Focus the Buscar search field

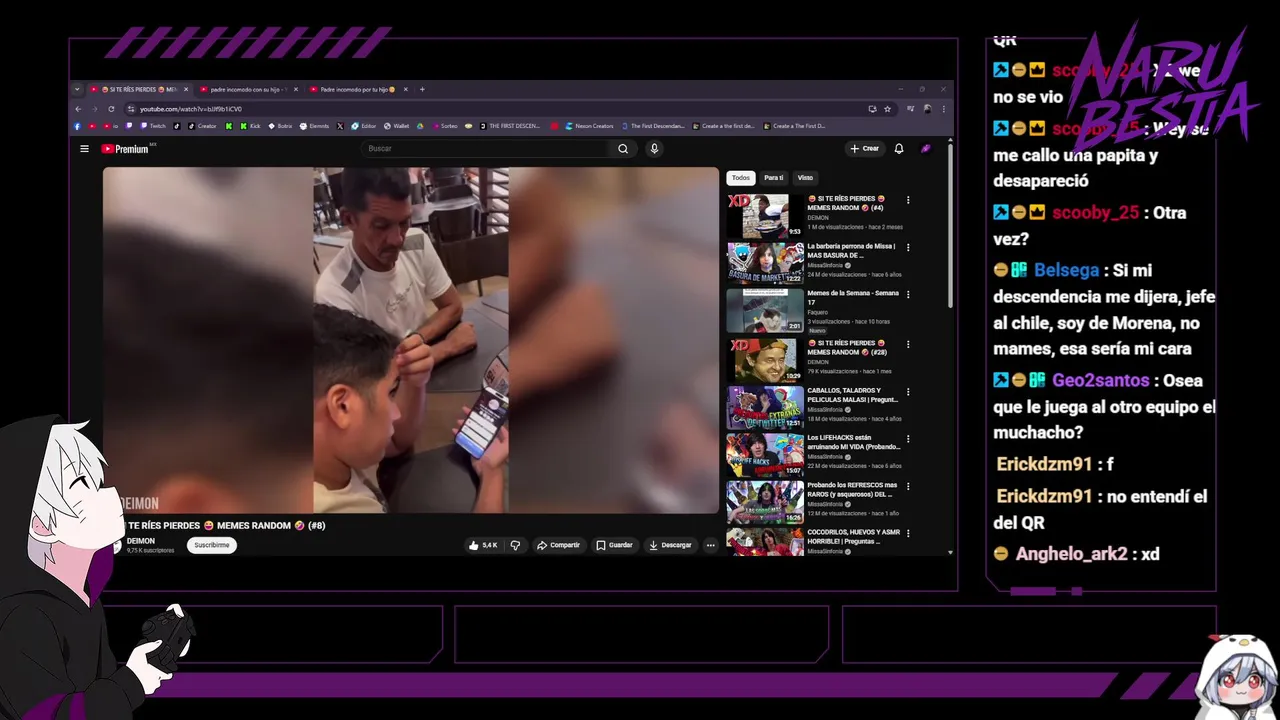point(486,149)
